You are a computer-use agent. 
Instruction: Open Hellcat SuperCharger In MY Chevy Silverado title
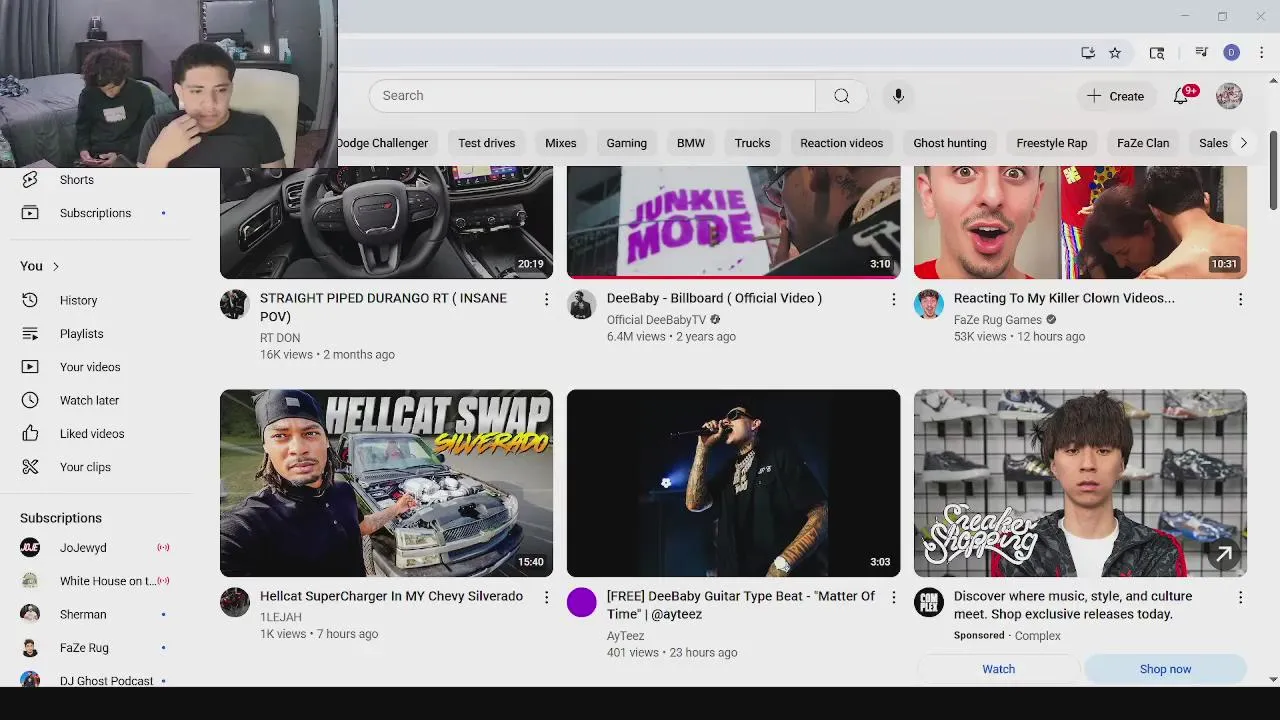[x=391, y=596]
